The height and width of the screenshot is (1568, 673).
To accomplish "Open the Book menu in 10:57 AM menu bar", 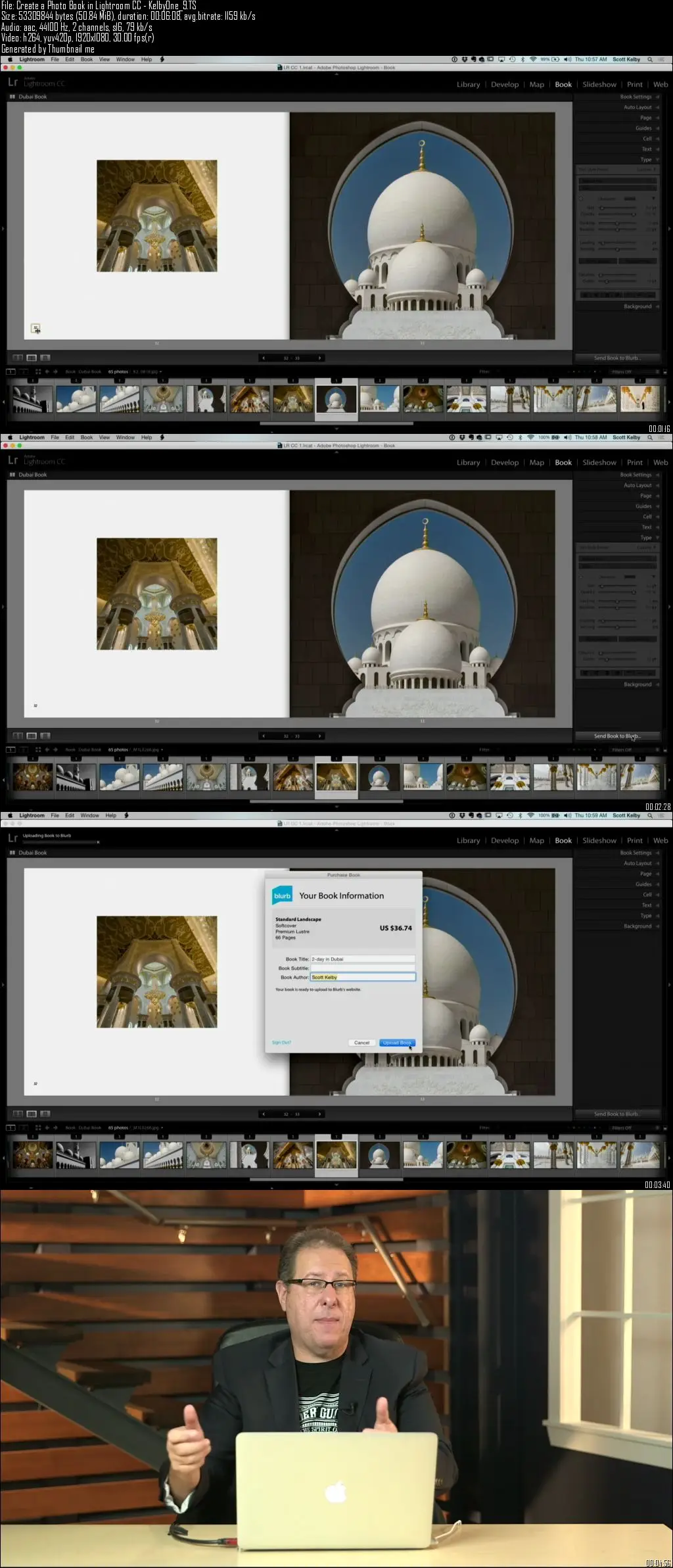I will 87,59.
